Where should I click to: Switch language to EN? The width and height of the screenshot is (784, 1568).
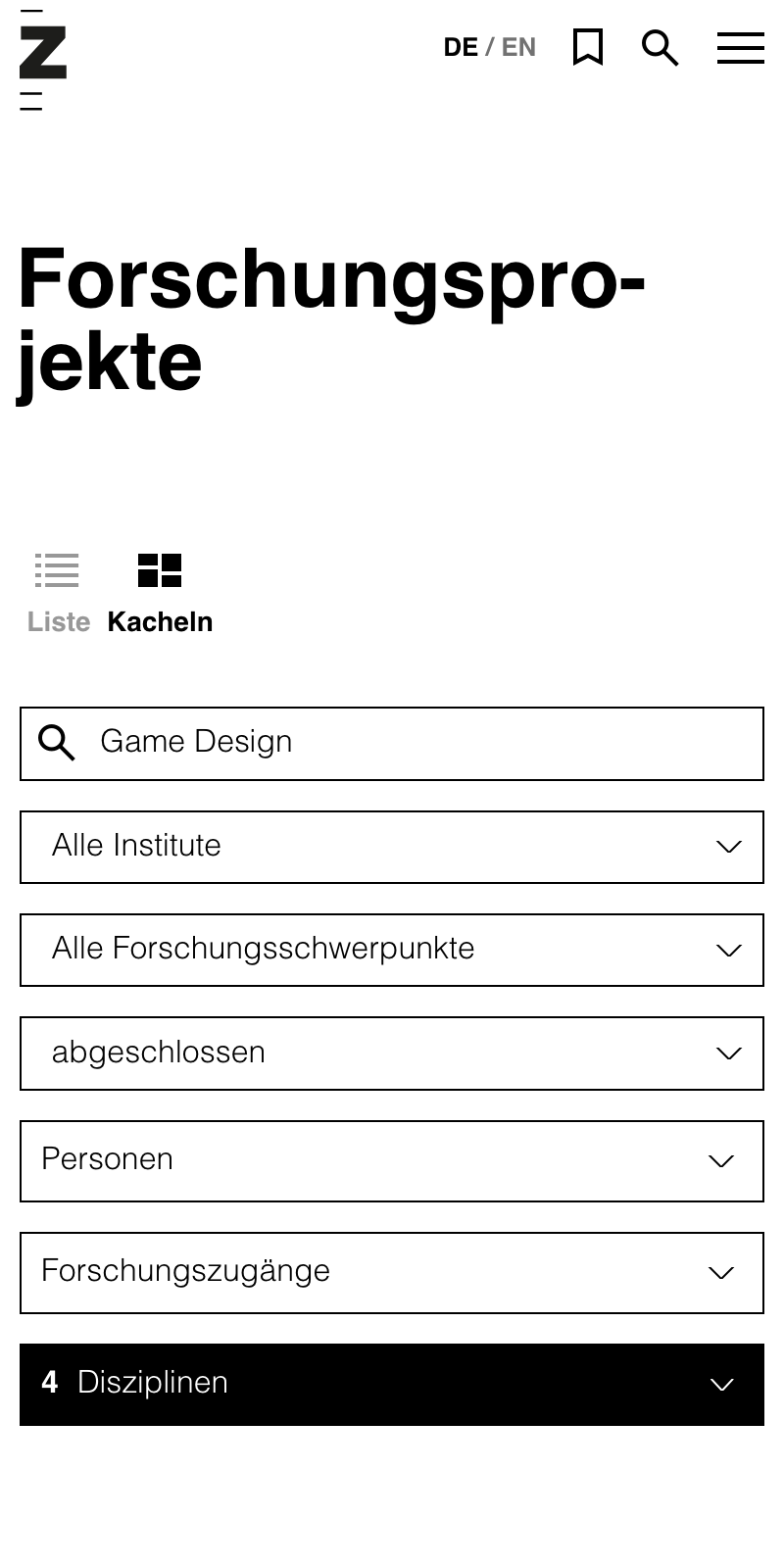click(518, 47)
